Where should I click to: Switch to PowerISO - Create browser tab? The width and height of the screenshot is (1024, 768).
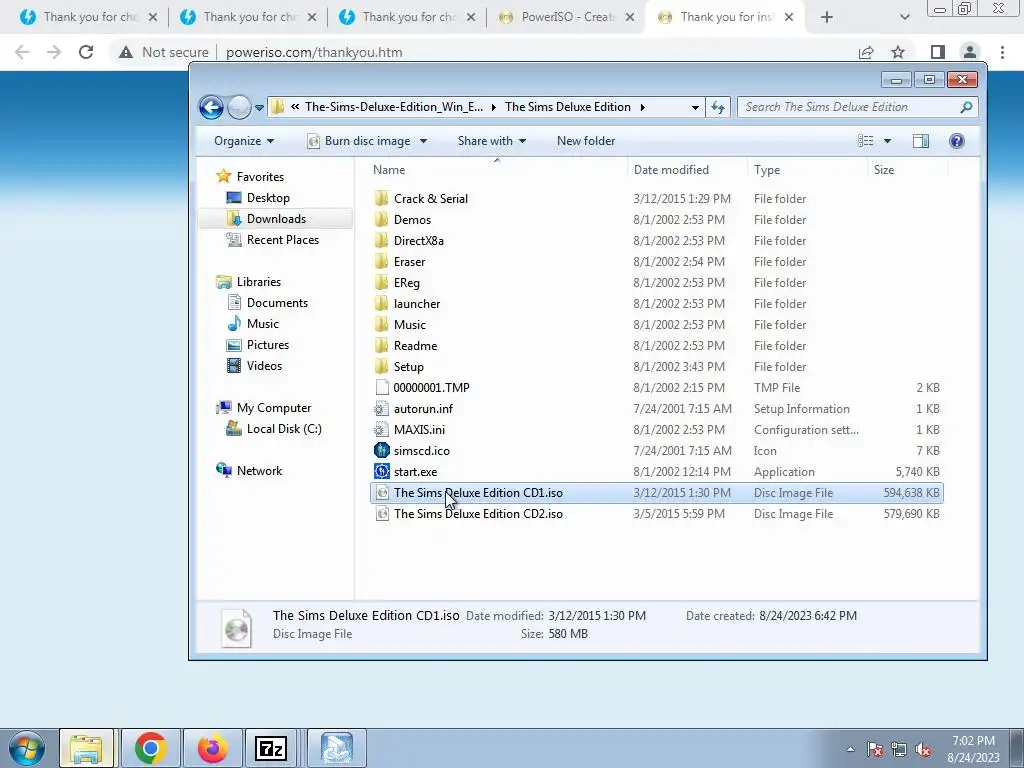pyautogui.click(x=566, y=17)
